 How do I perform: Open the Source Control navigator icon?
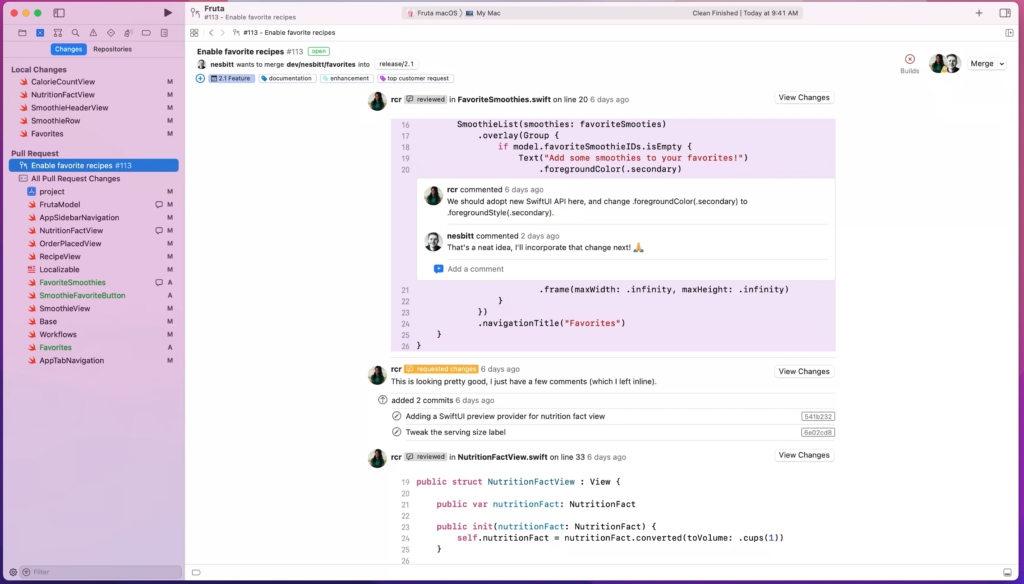tap(40, 33)
